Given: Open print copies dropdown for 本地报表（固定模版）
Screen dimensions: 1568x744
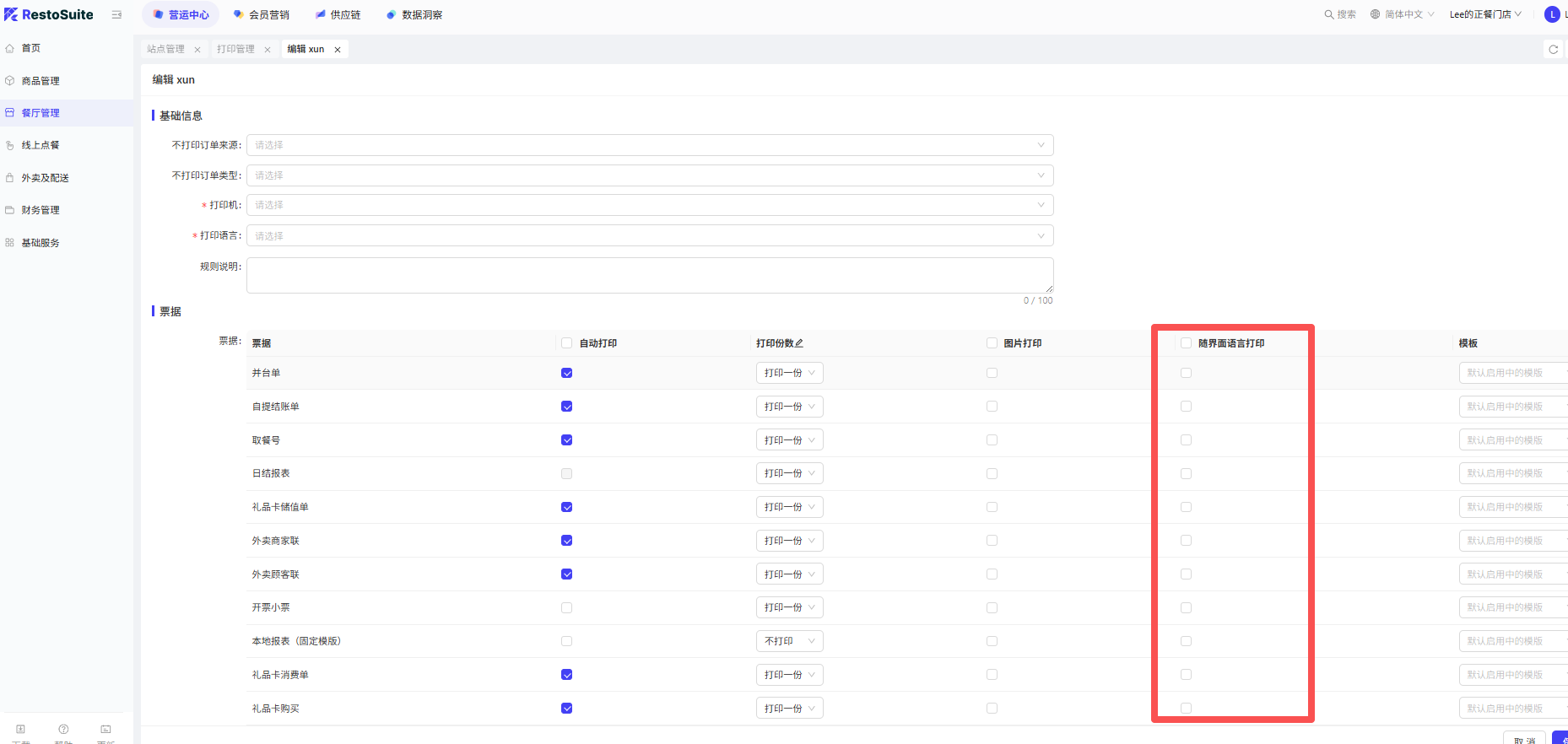Looking at the screenshot, I should tap(789, 641).
